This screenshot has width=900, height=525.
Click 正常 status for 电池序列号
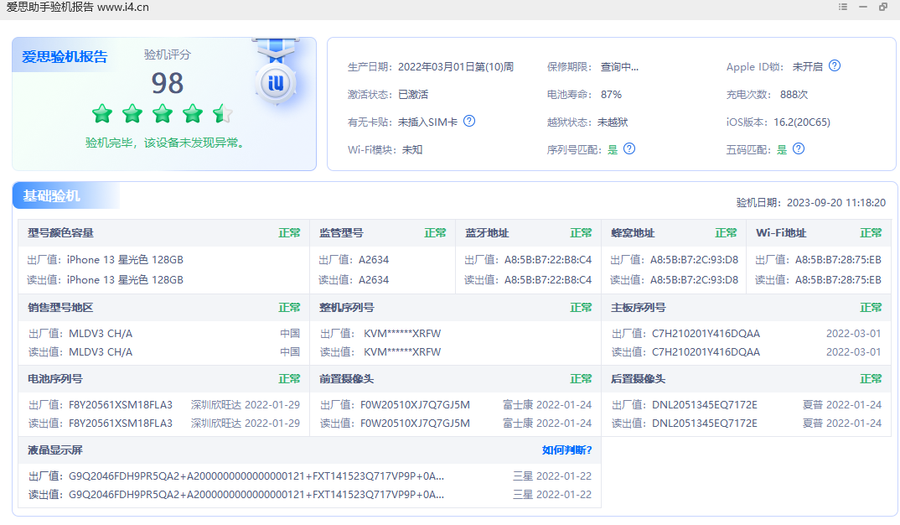point(289,379)
